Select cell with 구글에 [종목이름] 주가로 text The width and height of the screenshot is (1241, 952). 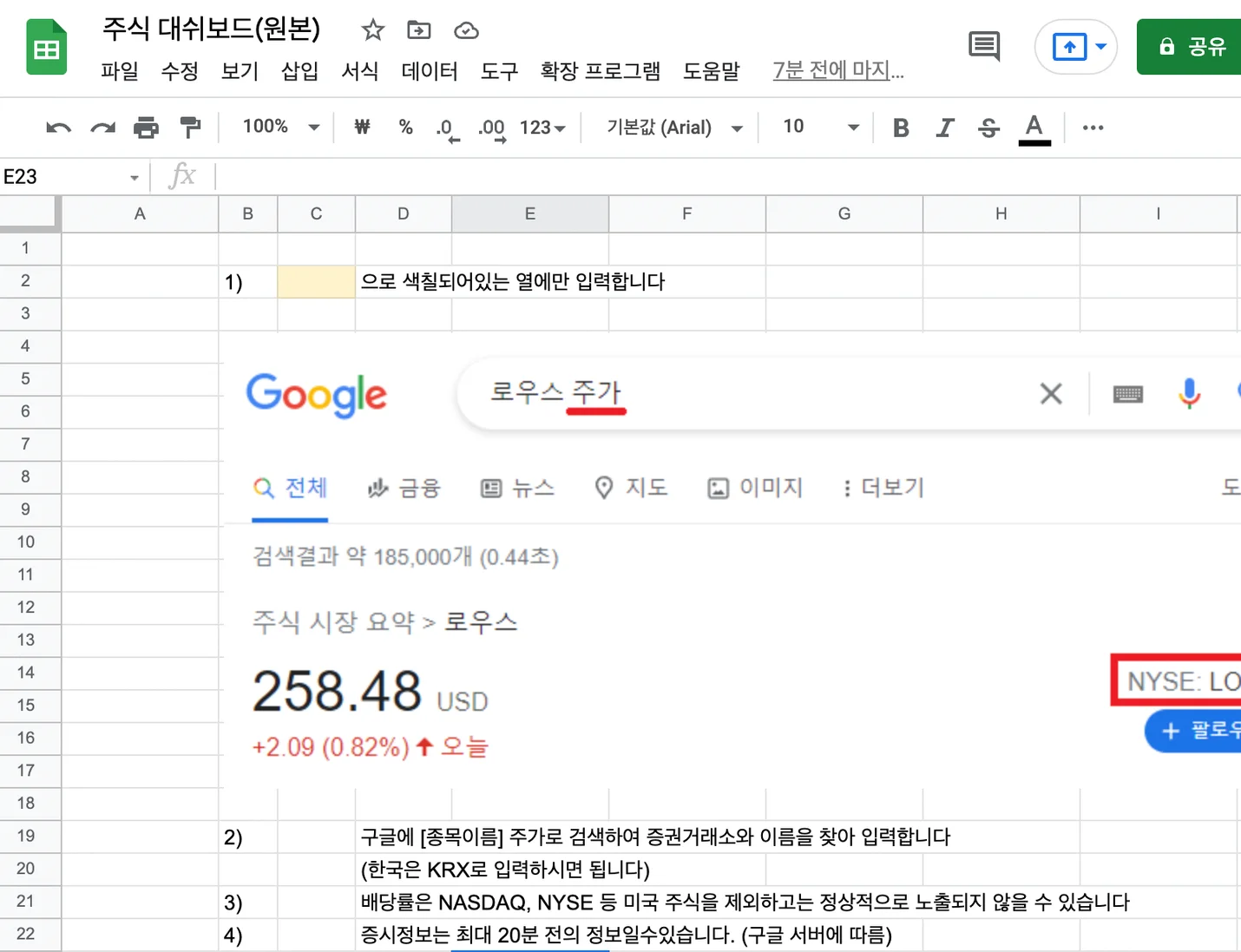tap(655, 837)
